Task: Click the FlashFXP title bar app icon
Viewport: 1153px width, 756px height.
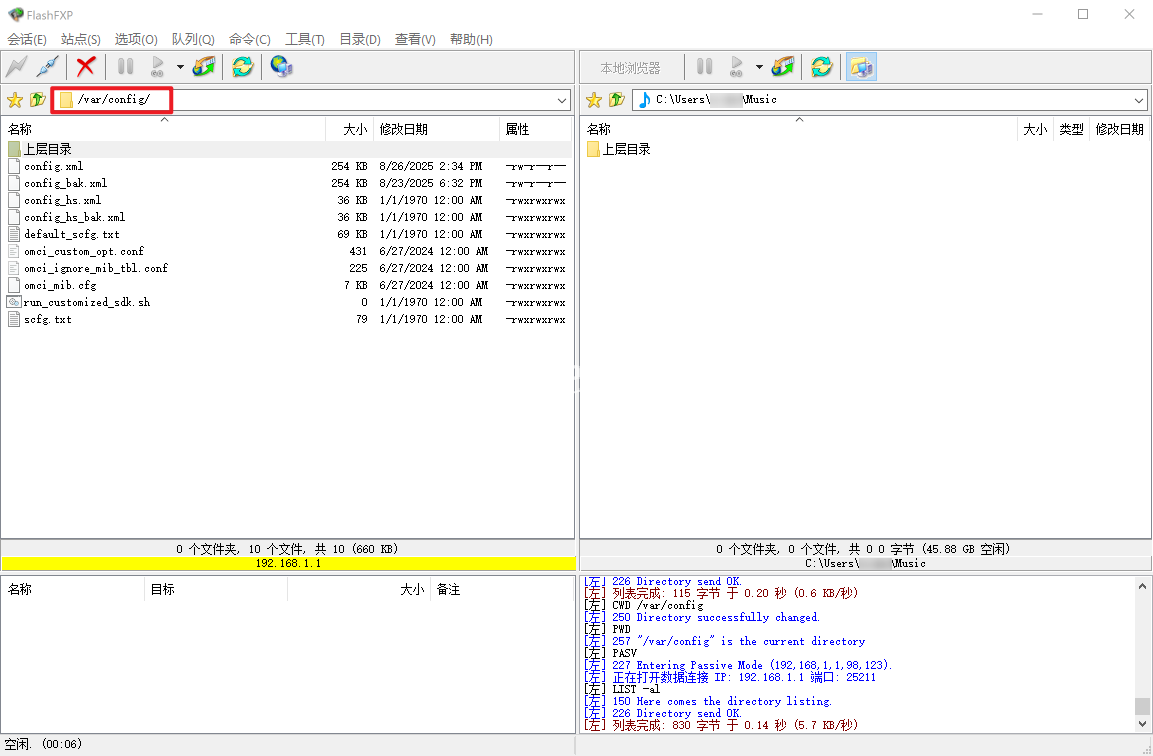Action: click(x=15, y=15)
